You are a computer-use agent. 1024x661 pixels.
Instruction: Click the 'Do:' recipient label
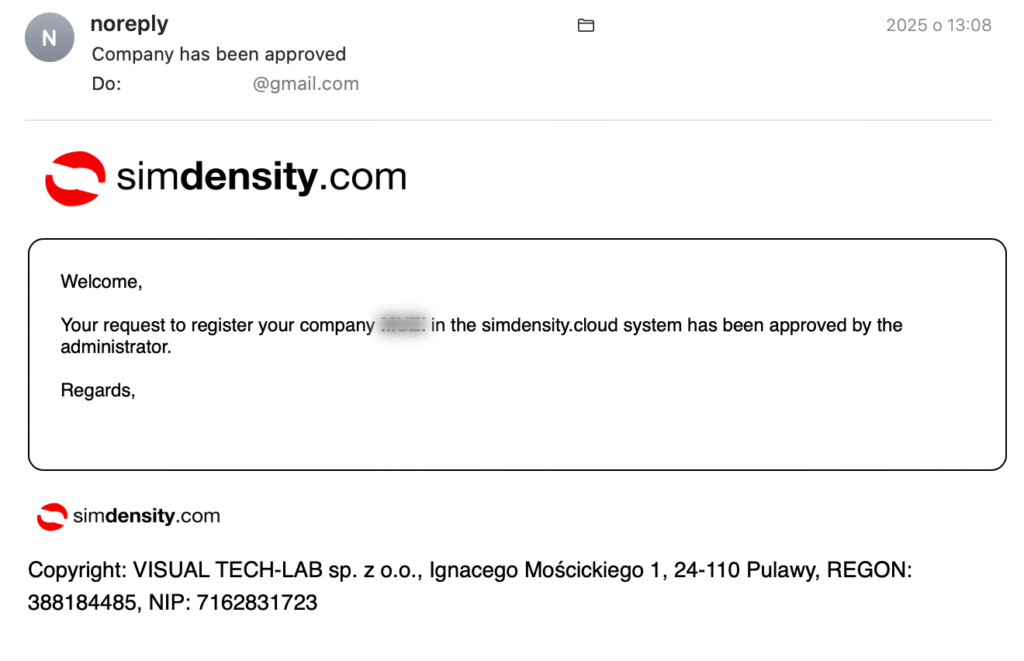click(106, 84)
